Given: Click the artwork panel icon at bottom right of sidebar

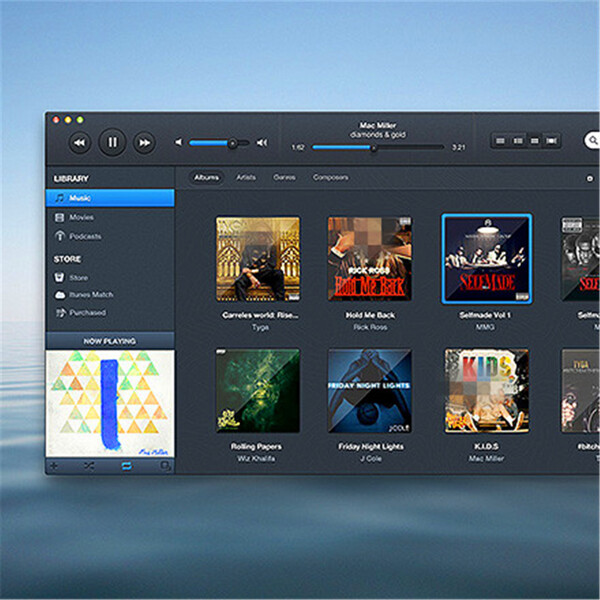Looking at the screenshot, I should 165,466.
